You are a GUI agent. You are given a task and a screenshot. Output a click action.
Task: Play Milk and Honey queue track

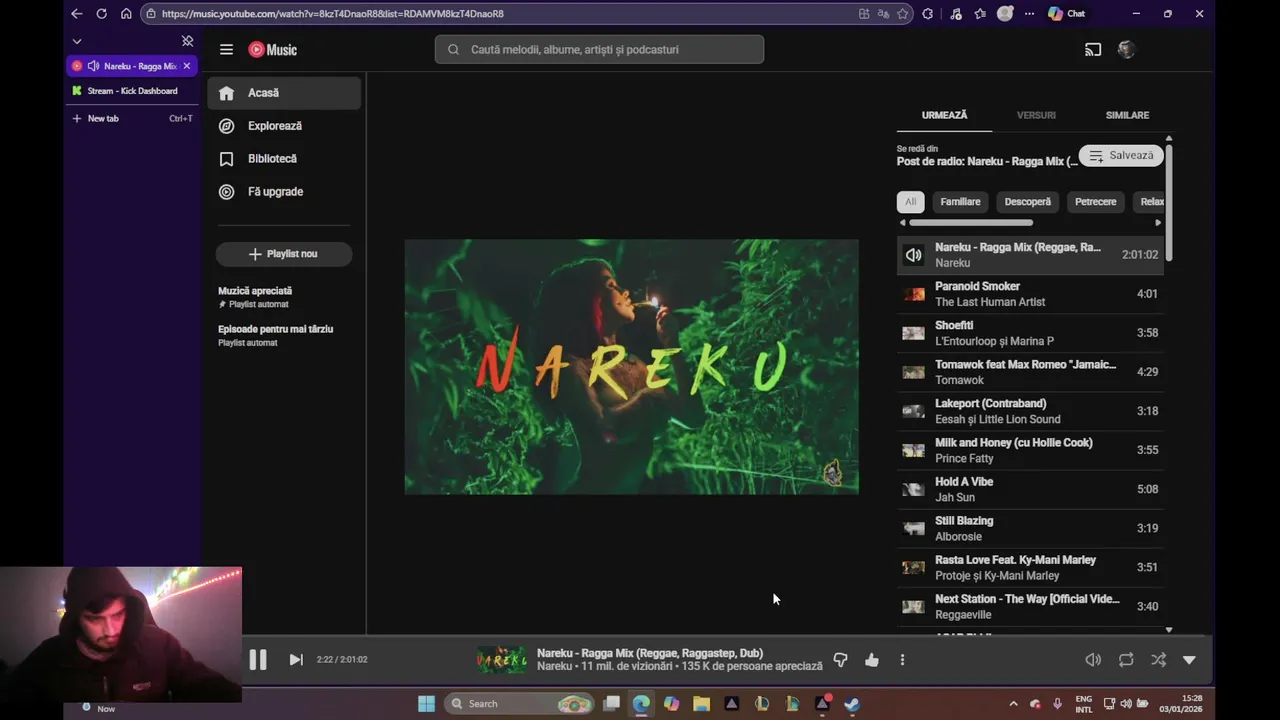click(x=1030, y=450)
